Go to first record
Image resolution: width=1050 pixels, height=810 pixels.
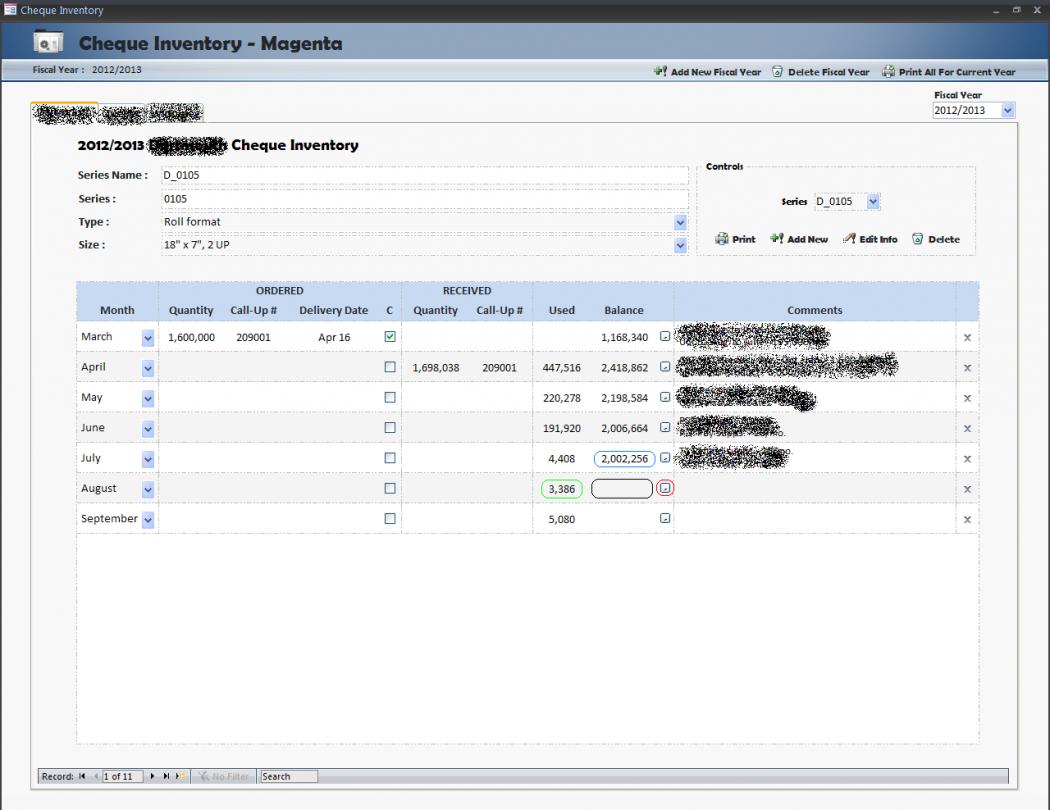(82, 777)
